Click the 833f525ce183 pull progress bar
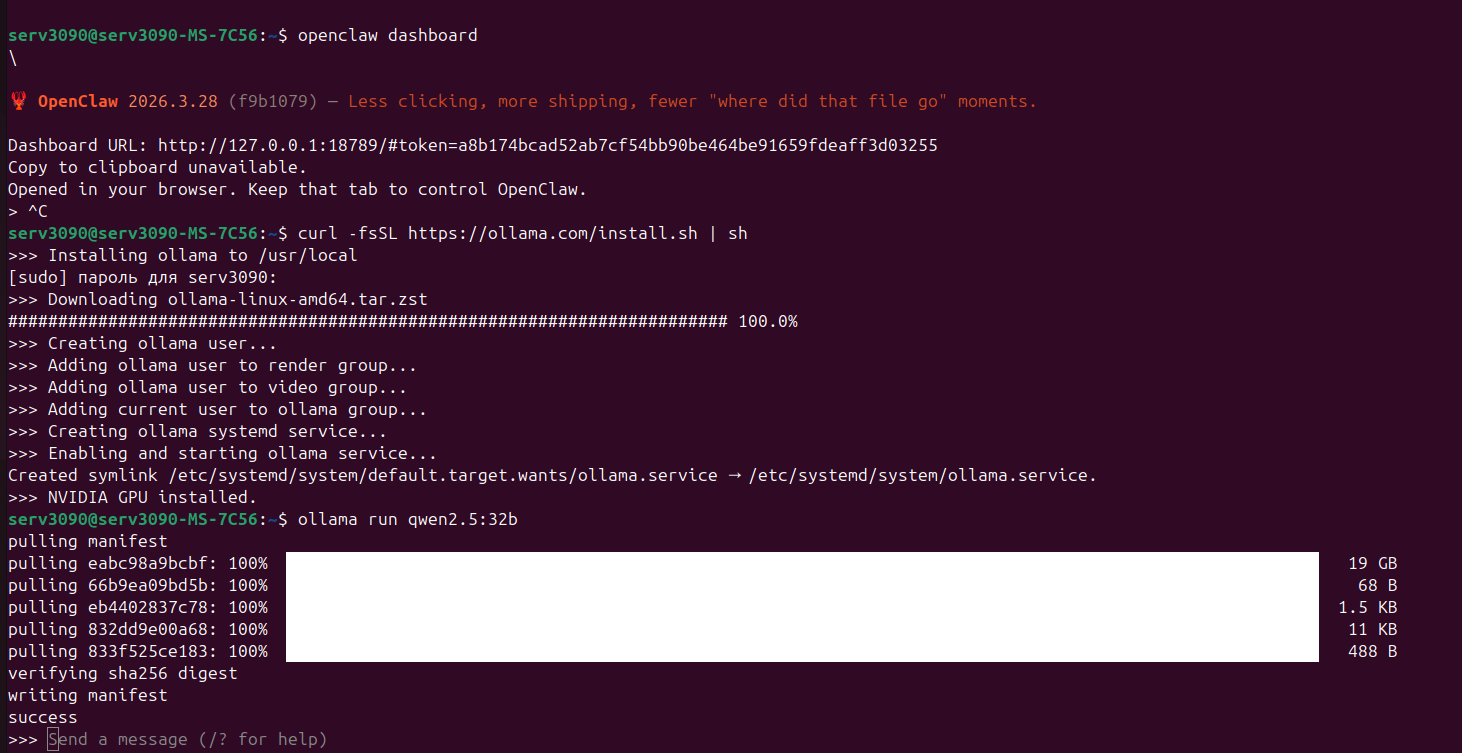The width and height of the screenshot is (1462, 753). coord(802,651)
